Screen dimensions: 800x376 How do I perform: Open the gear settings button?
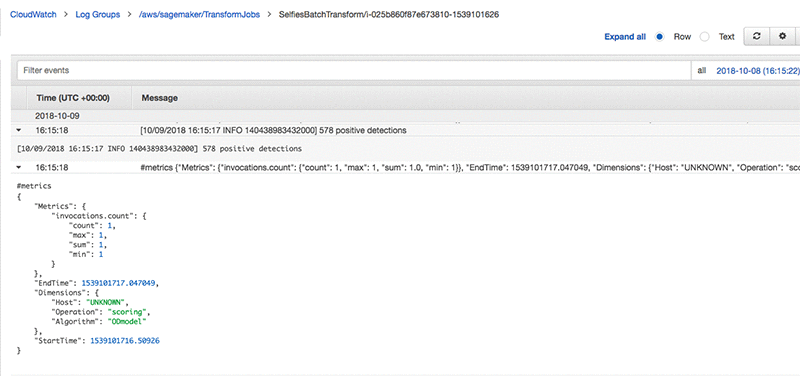pyautogui.click(x=782, y=37)
